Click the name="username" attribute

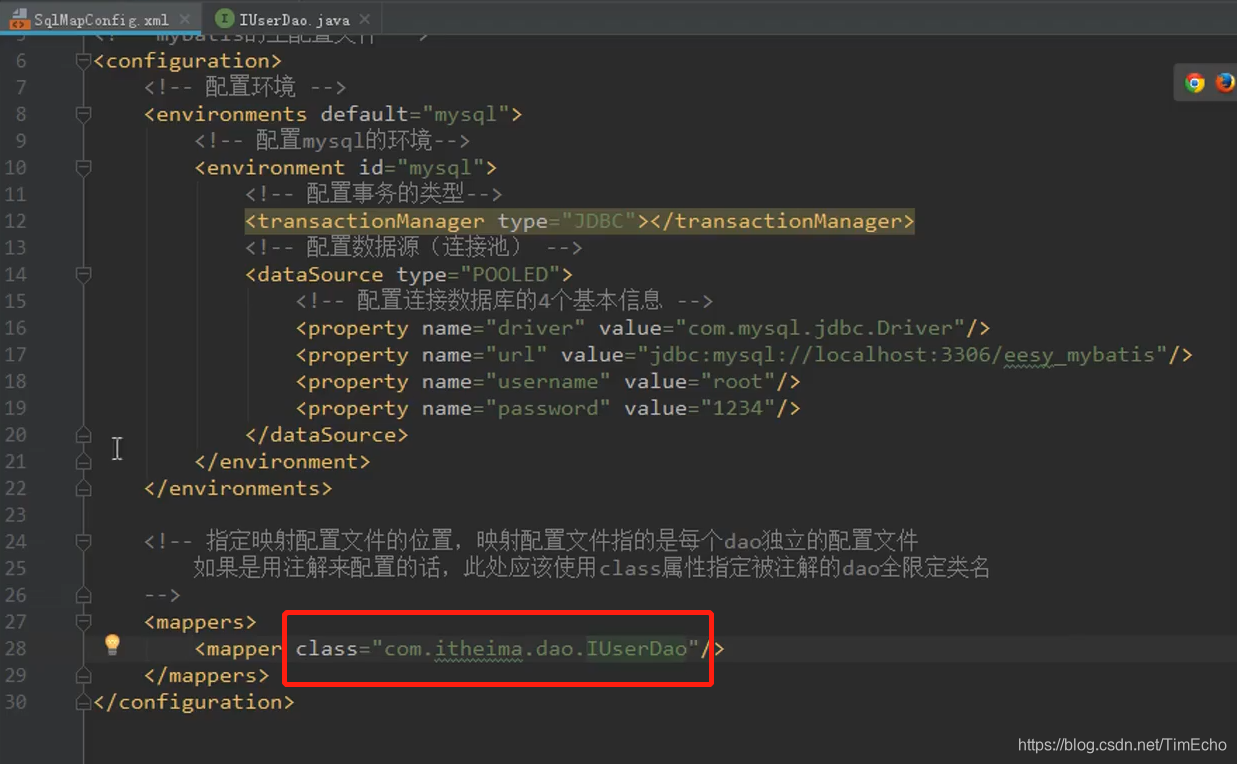point(517,381)
